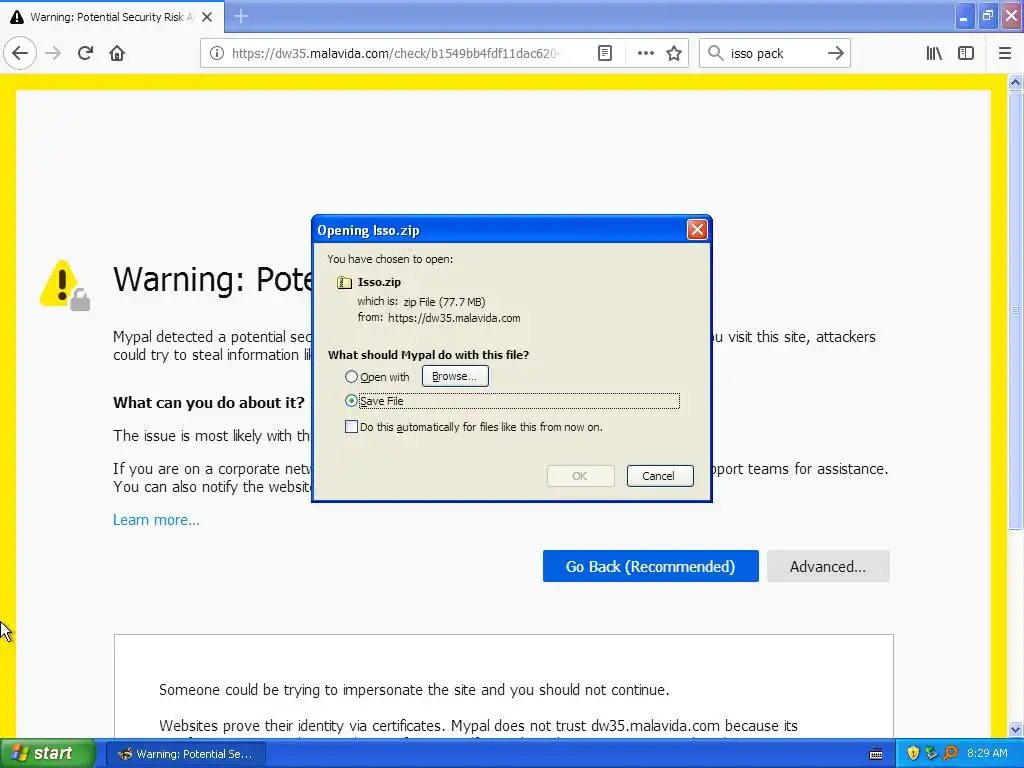
Task: Select the Warning: Potential Security Risk tab
Action: (x=112, y=17)
